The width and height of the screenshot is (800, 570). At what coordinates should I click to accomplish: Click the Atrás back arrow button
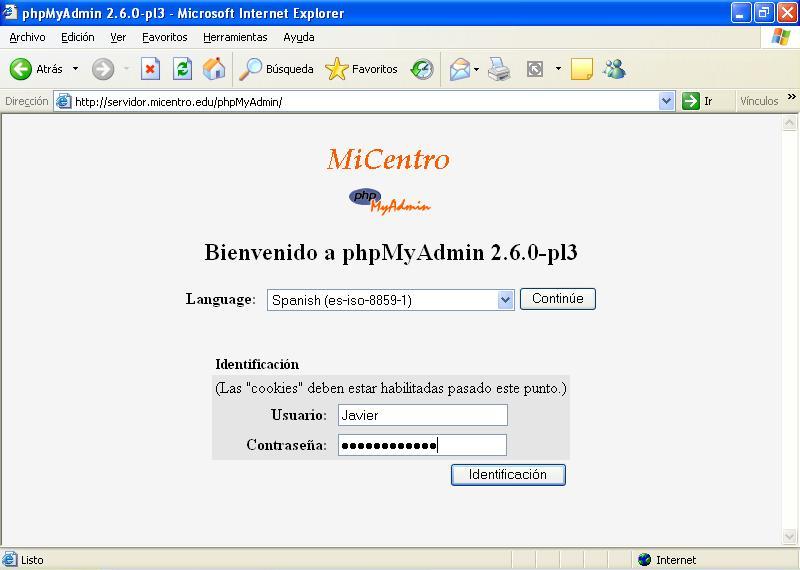pyautogui.click(x=22, y=69)
